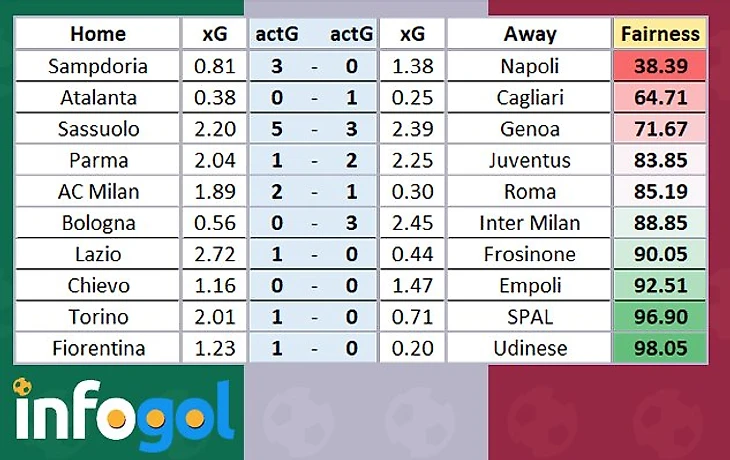Click the AC Milan team name

pos(98,191)
